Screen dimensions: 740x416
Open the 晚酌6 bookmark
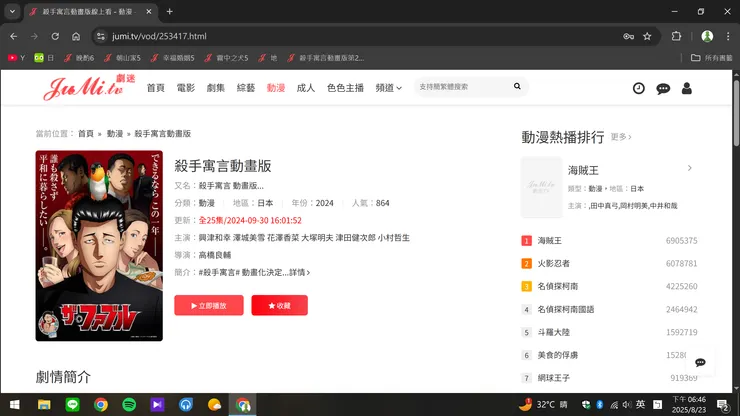(x=79, y=58)
